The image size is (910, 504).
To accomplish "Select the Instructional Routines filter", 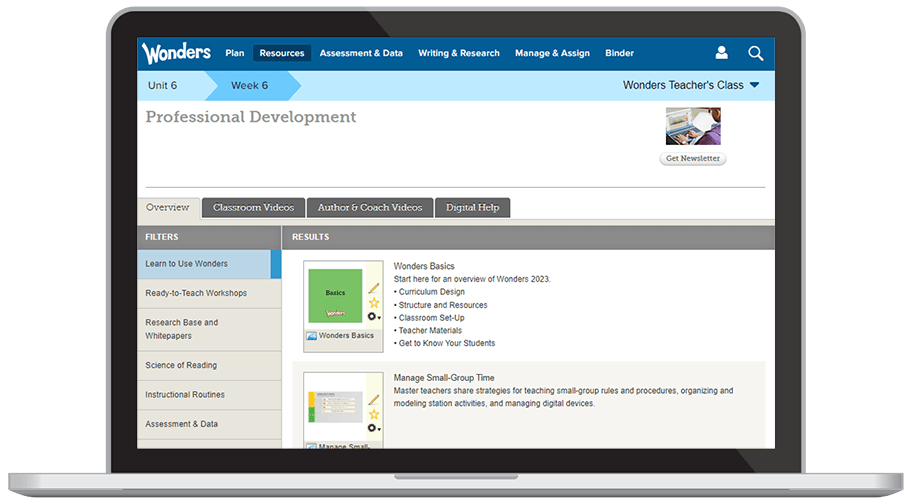I will coord(209,395).
